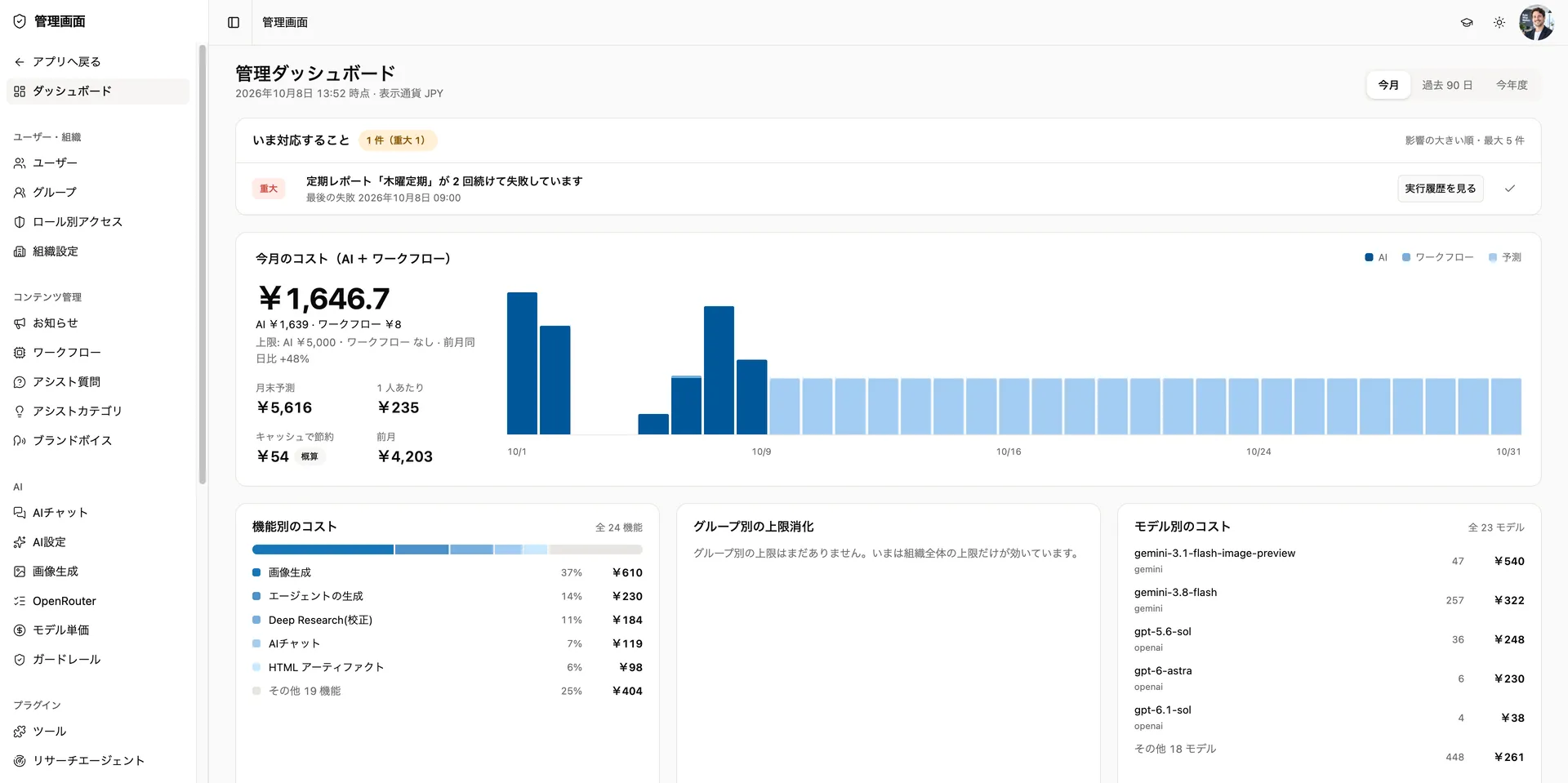This screenshot has height=783, width=1568.
Task: Select the 今月 period tab
Action: click(x=1388, y=85)
